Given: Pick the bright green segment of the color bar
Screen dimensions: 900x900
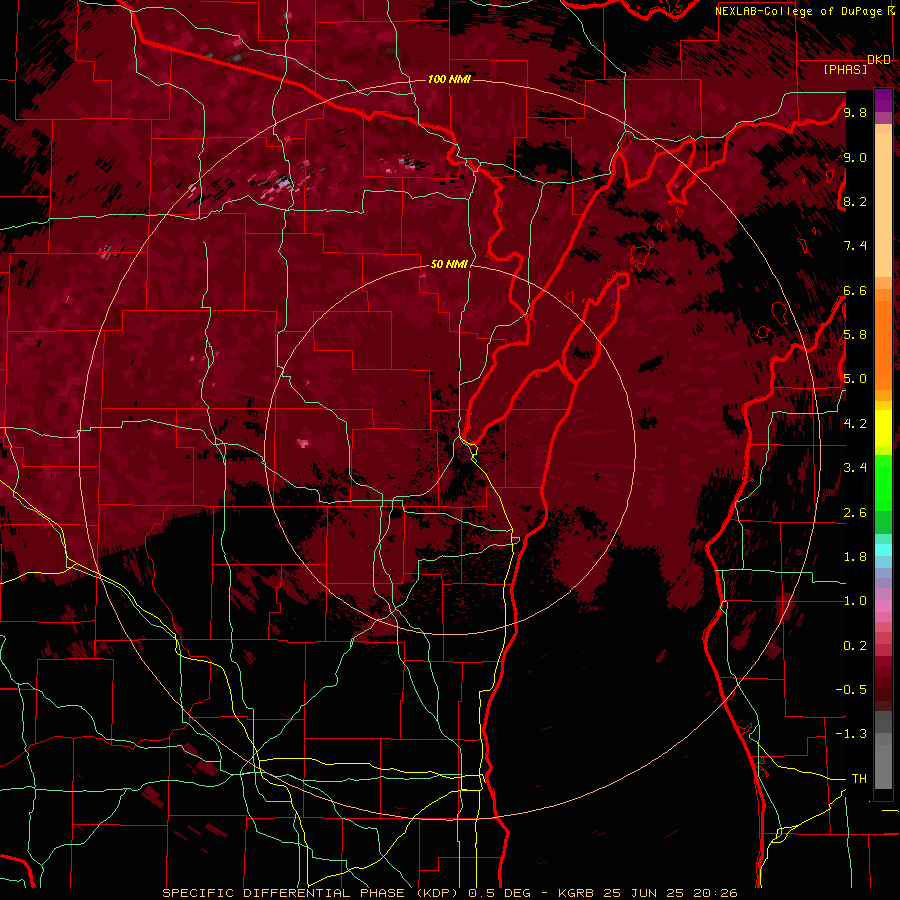Looking at the screenshot, I should [x=883, y=484].
